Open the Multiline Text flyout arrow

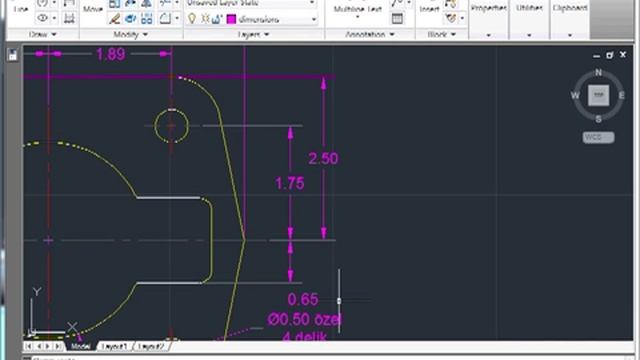[x=358, y=17]
